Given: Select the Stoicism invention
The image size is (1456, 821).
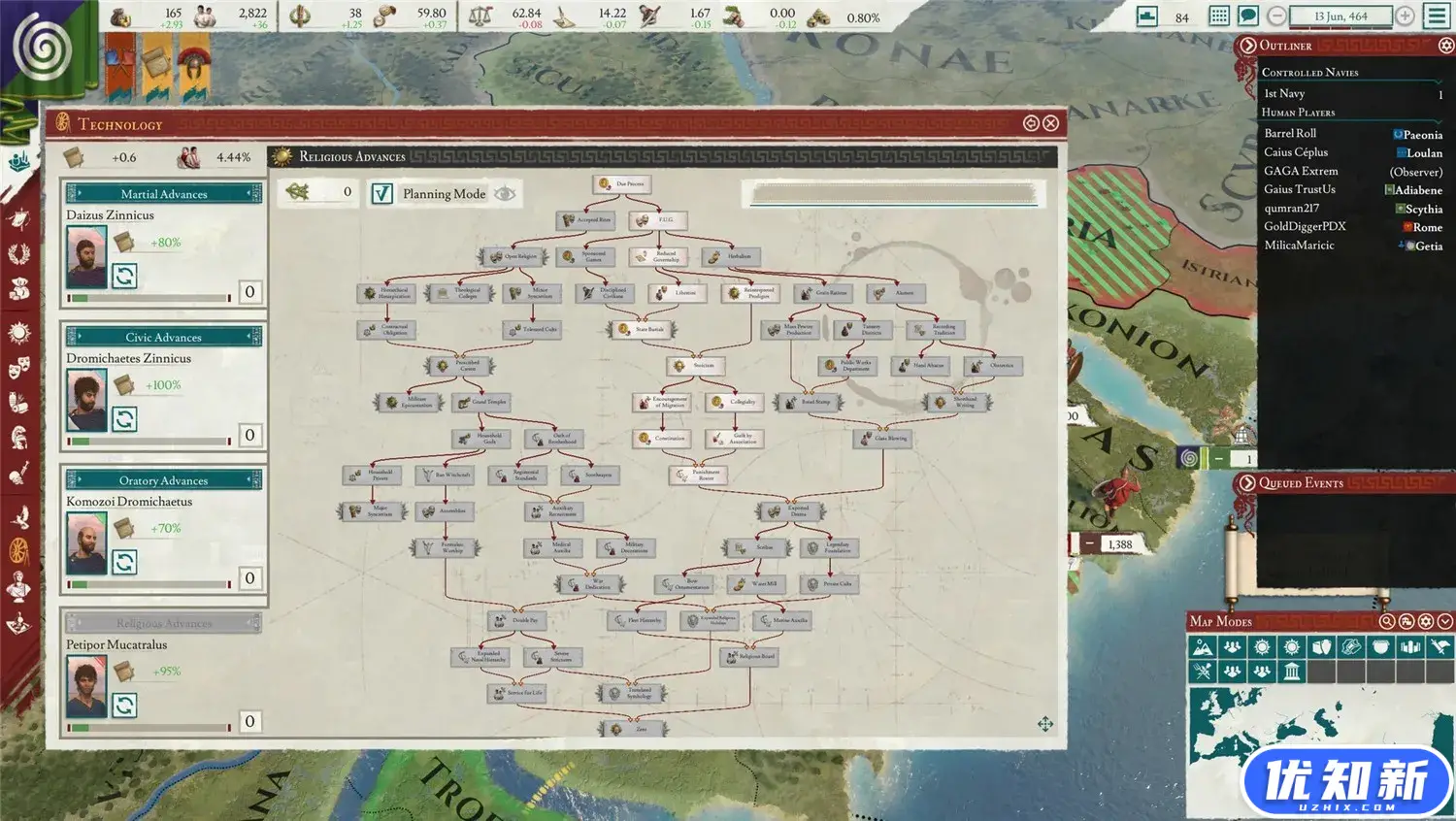Looking at the screenshot, I should [695, 366].
